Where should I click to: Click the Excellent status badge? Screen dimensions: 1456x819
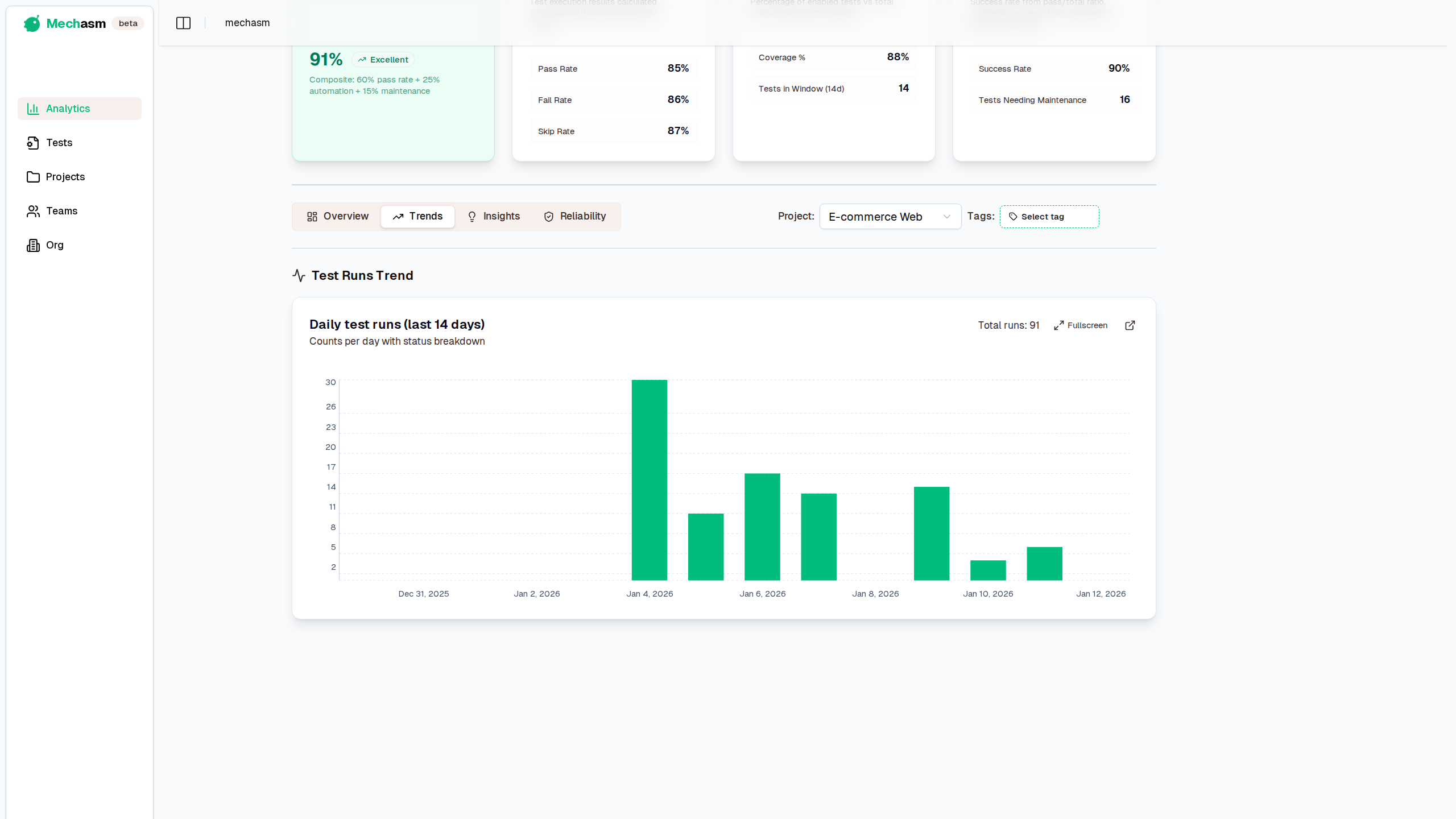pyautogui.click(x=383, y=60)
